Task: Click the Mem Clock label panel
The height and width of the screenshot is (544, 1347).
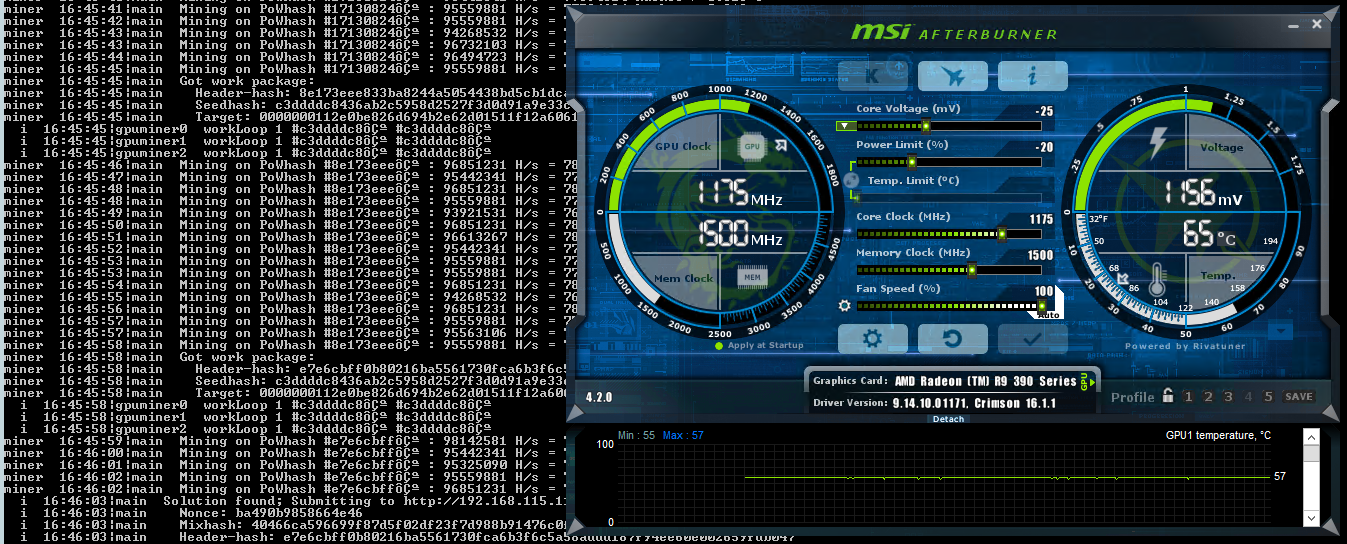Action: 683,278
